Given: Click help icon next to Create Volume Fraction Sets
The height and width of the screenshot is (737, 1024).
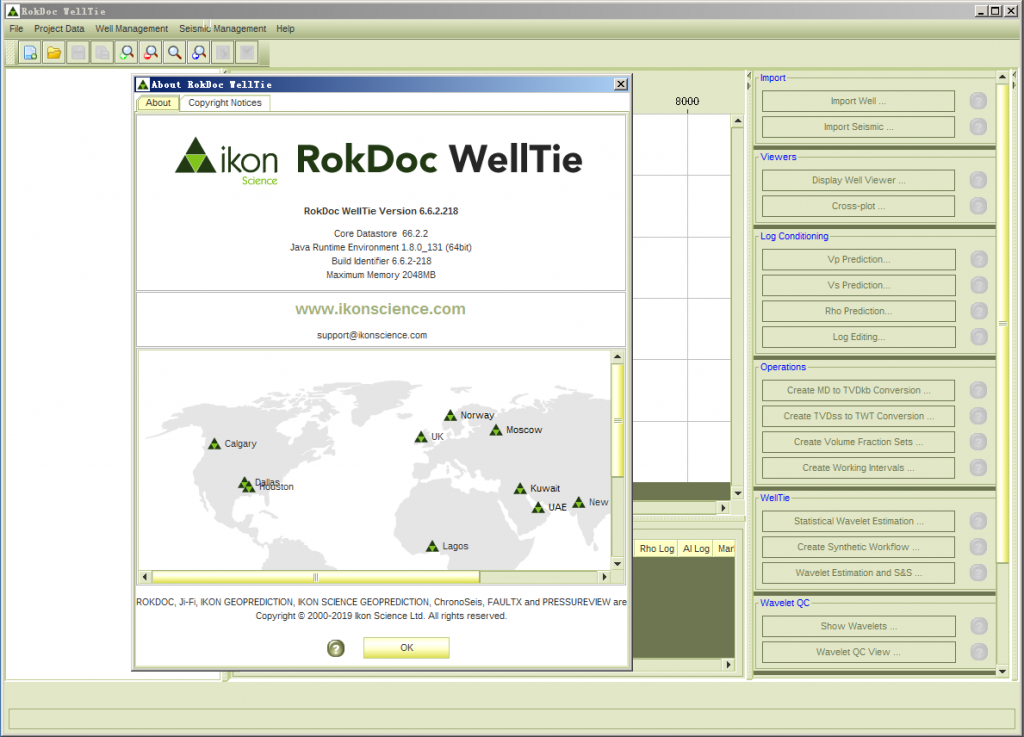Looking at the screenshot, I should [x=978, y=442].
